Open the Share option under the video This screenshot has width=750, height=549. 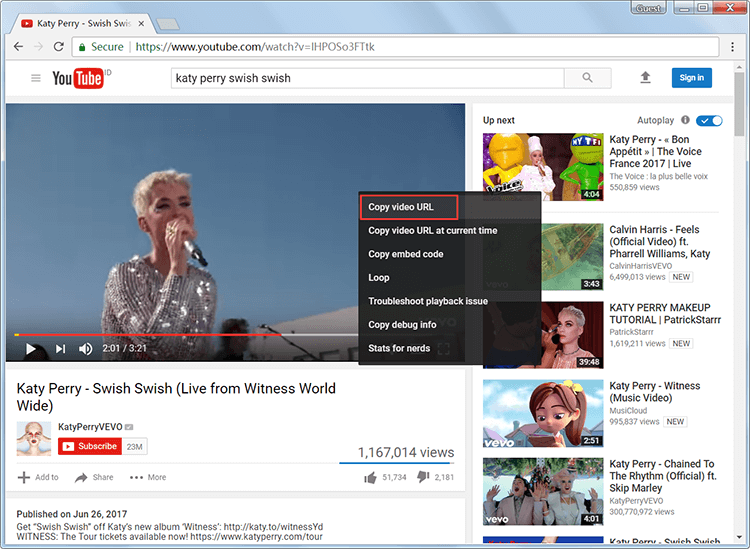pyautogui.click(x=94, y=477)
